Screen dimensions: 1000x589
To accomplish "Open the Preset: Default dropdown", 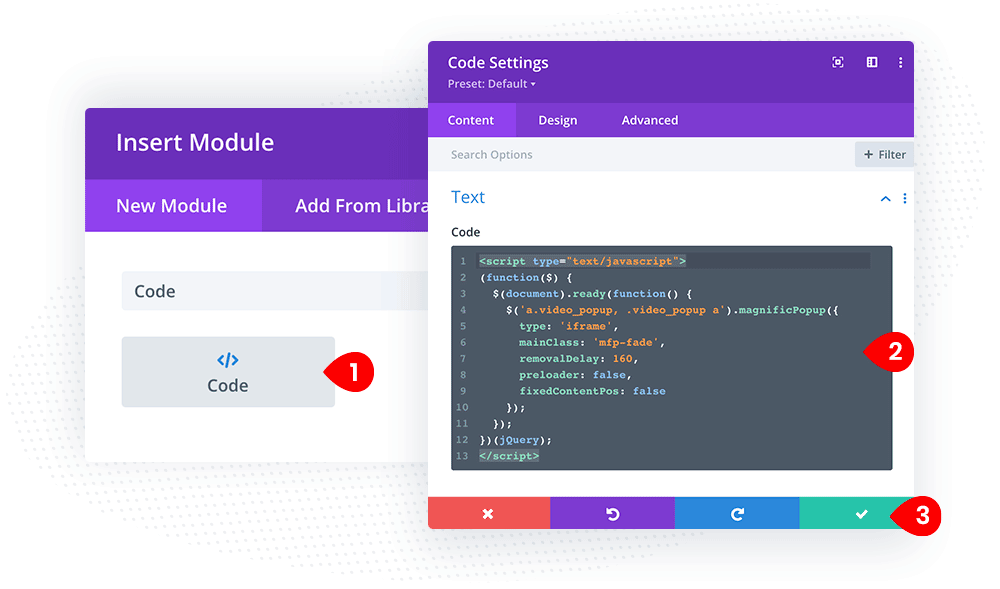I will click(x=490, y=84).
